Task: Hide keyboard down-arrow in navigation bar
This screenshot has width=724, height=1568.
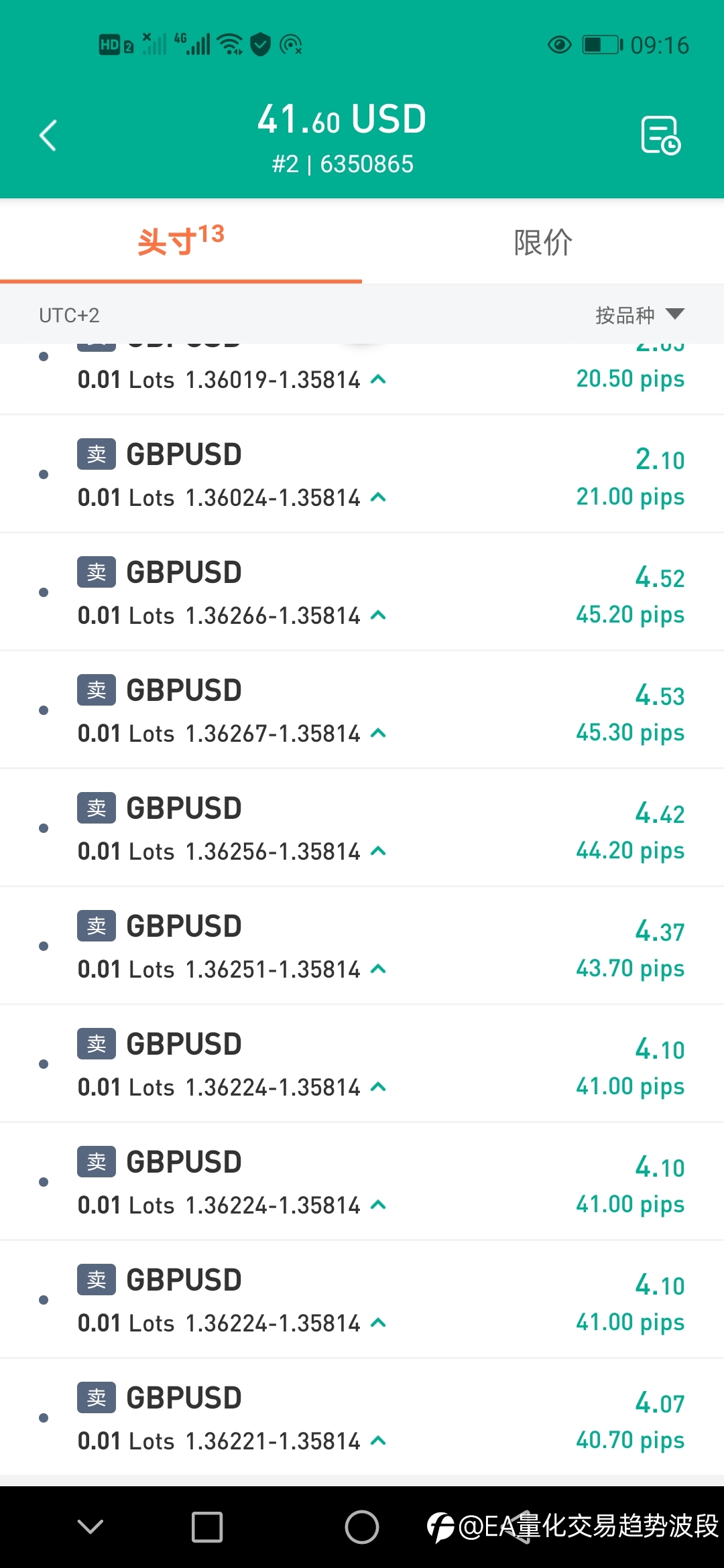Action: pyautogui.click(x=90, y=1526)
